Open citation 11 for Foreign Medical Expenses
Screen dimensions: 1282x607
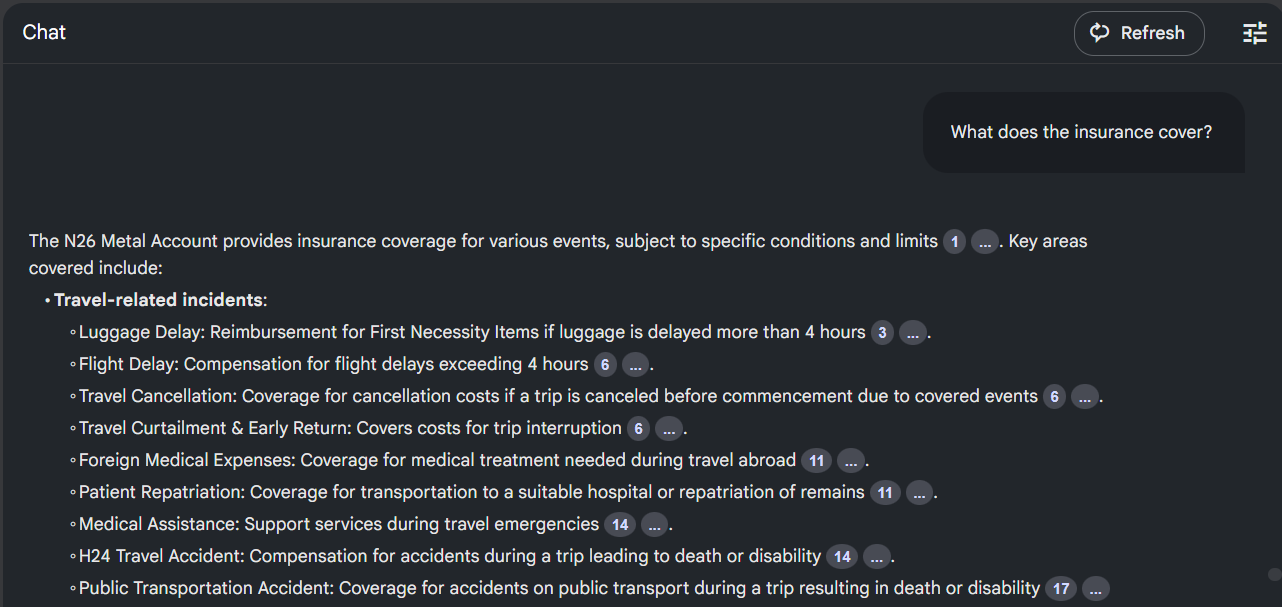click(x=817, y=461)
